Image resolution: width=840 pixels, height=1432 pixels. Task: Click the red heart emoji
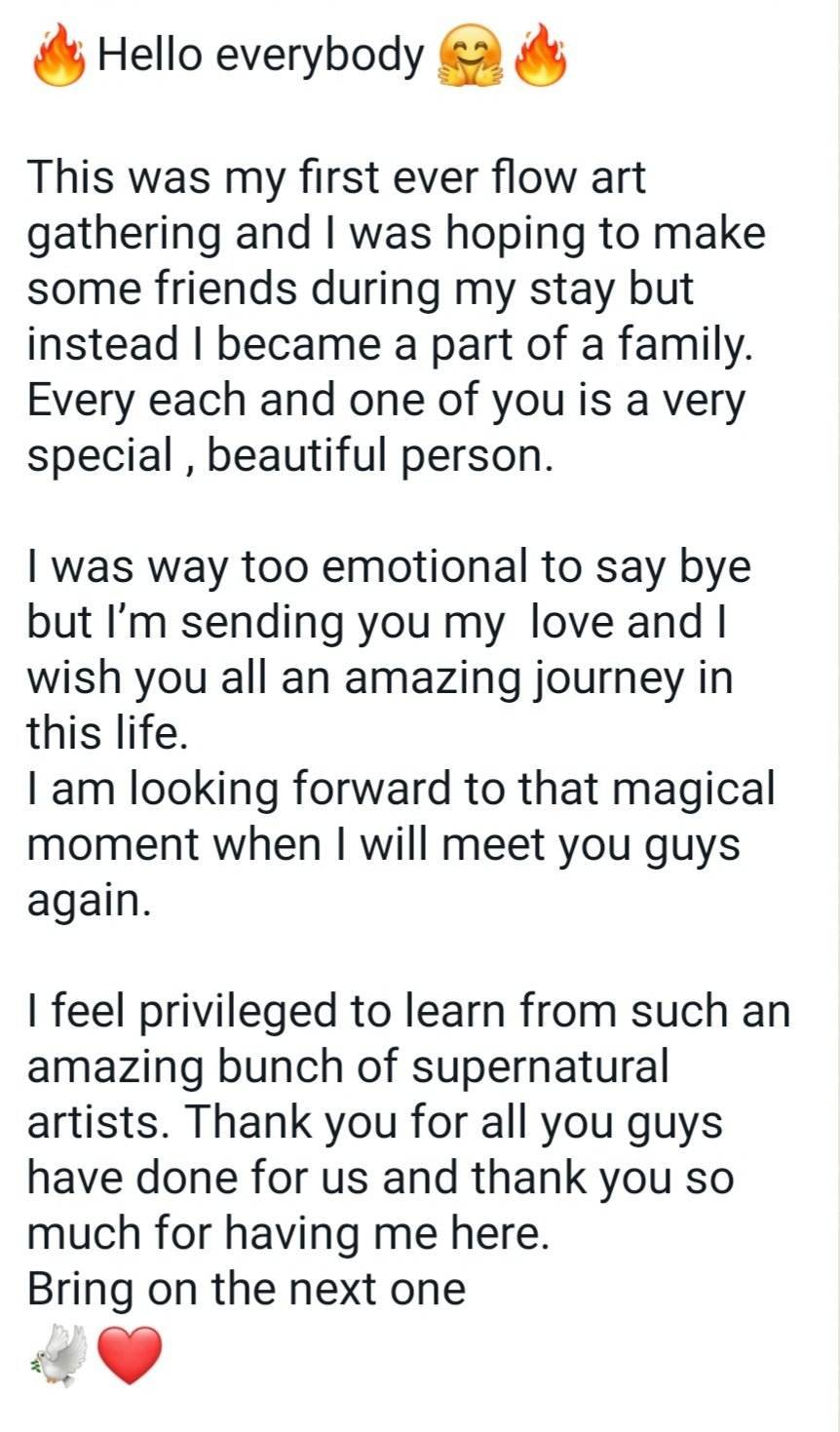[129, 1356]
